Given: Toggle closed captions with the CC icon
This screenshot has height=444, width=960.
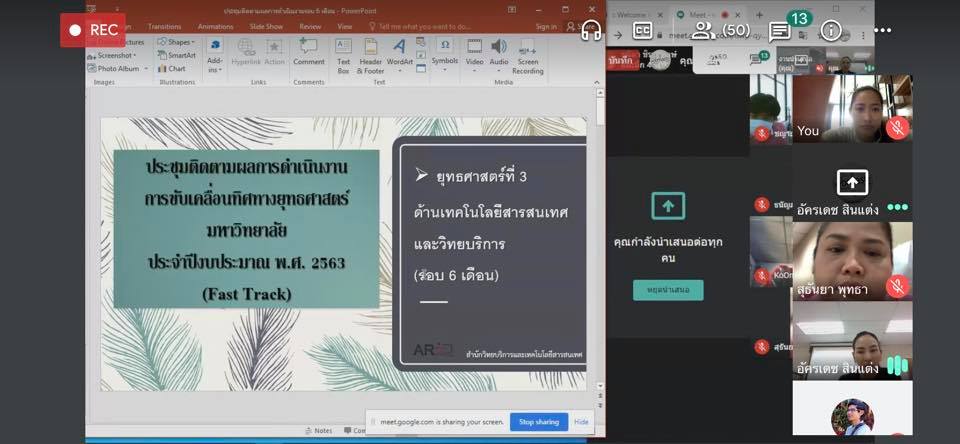Looking at the screenshot, I should pyautogui.click(x=643, y=31).
